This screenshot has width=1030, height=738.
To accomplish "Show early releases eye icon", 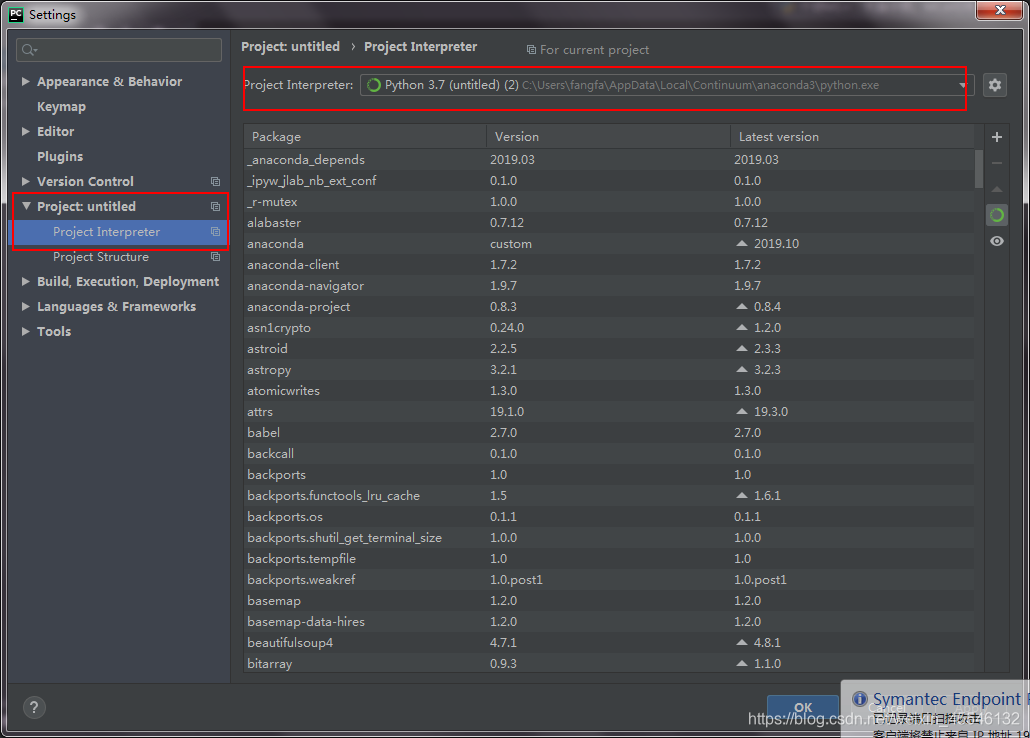I will pyautogui.click(x=996, y=241).
